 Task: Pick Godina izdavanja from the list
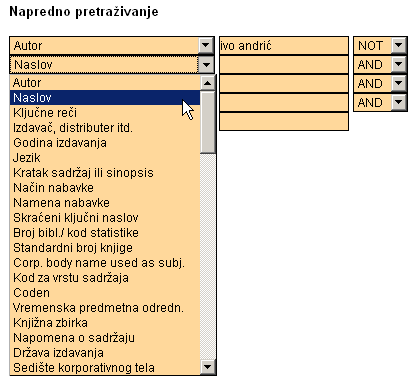pyautogui.click(x=105, y=143)
